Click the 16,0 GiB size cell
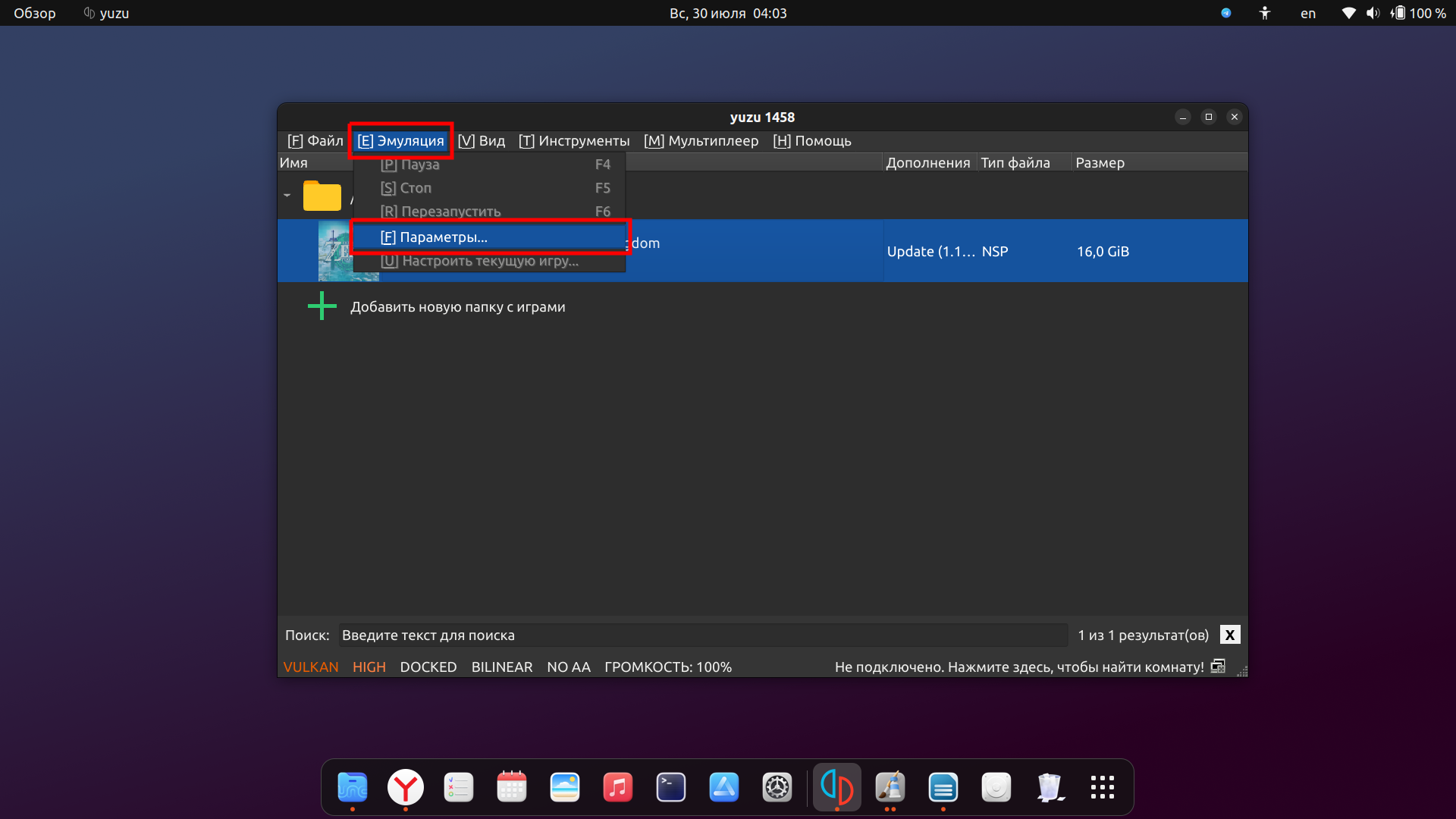 tap(1103, 252)
